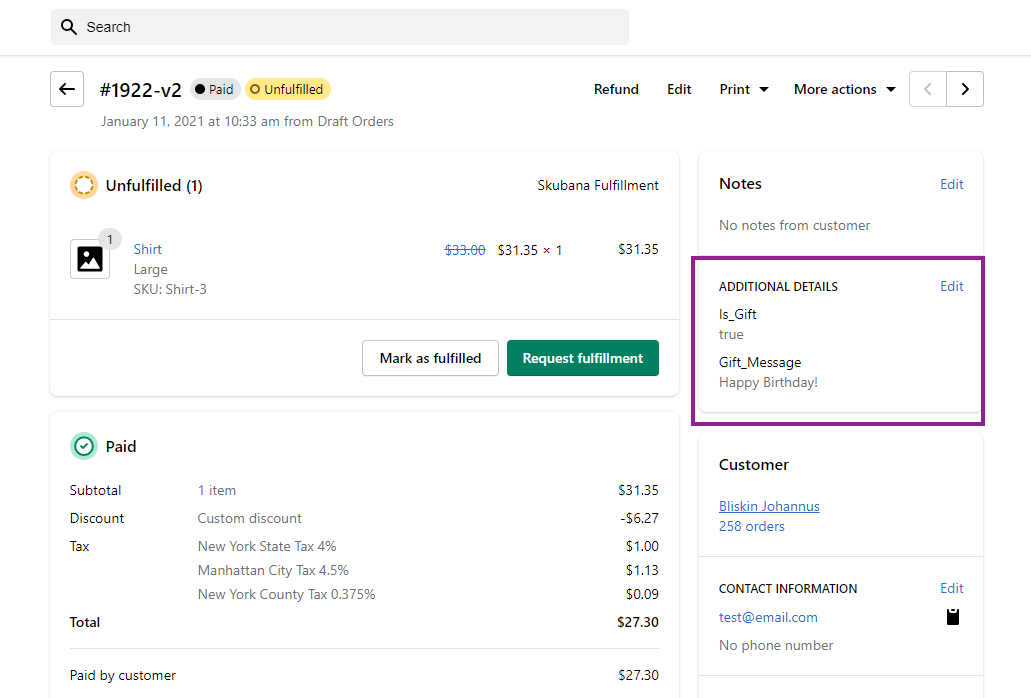Screen dimensions: 1031x698
Task: Click the -$6.27 discount amount
Action: pos(639,519)
